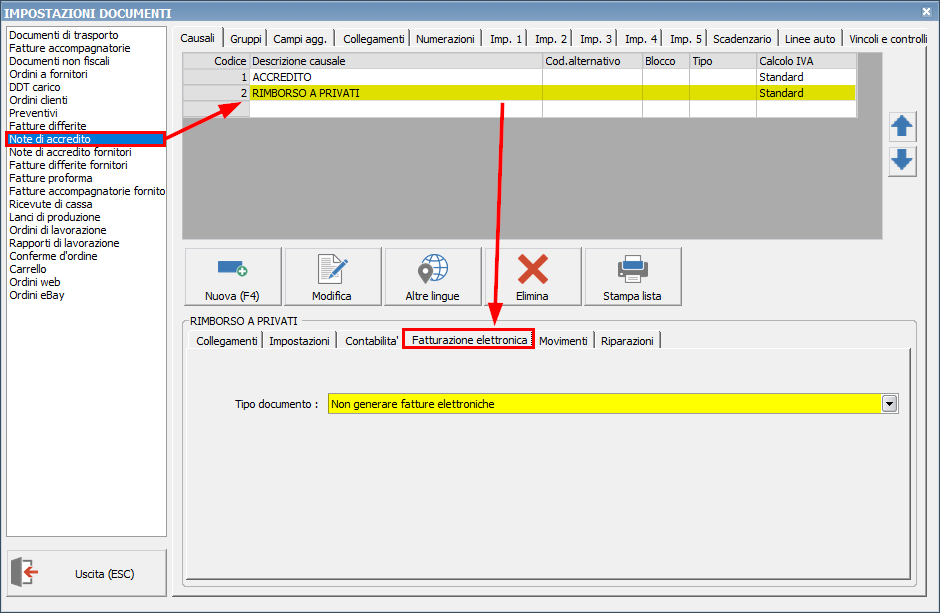Select the RIMBORSO A PRIVATI row
This screenshot has height=613, width=940.
(519, 93)
